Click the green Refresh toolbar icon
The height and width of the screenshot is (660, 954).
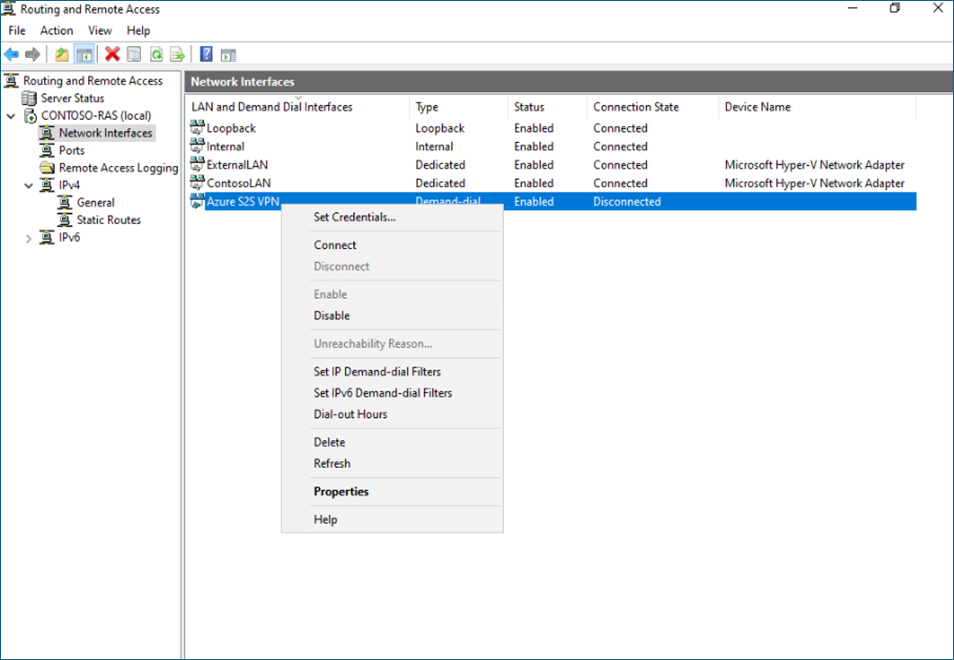point(156,54)
